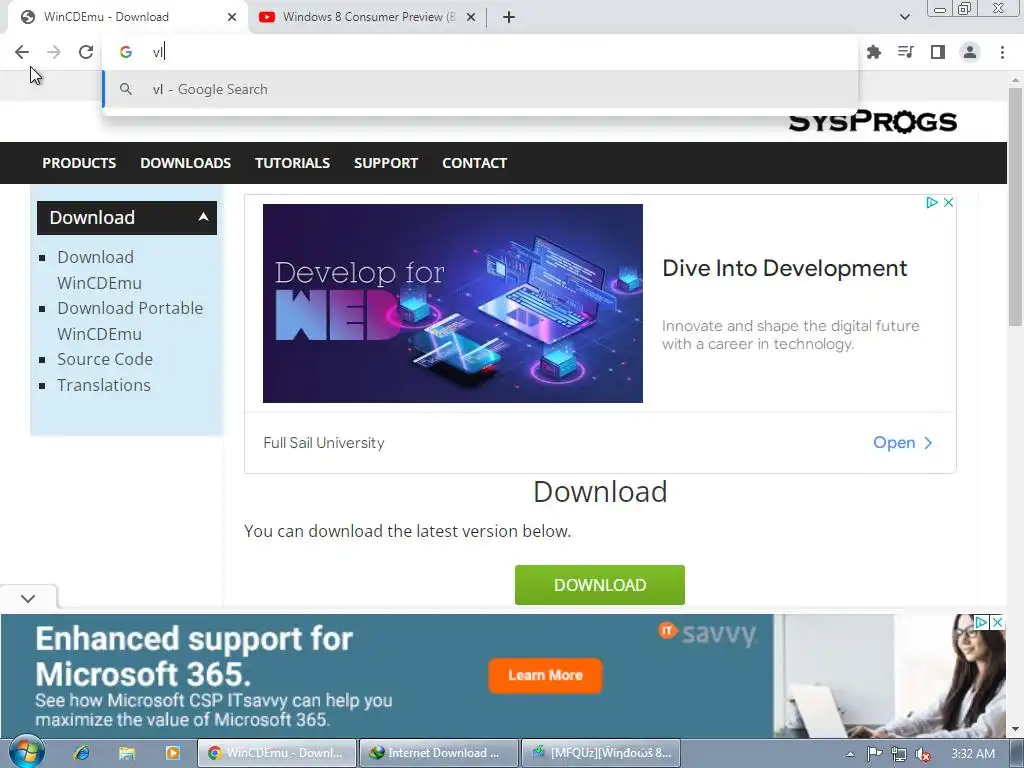This screenshot has height=768, width=1024.
Task: Open Windows Media Player from the taskbar
Action: pyautogui.click(x=172, y=753)
